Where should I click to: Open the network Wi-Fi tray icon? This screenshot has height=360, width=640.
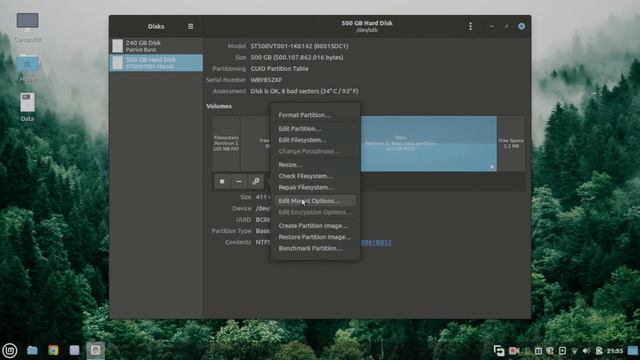[x=574, y=351]
